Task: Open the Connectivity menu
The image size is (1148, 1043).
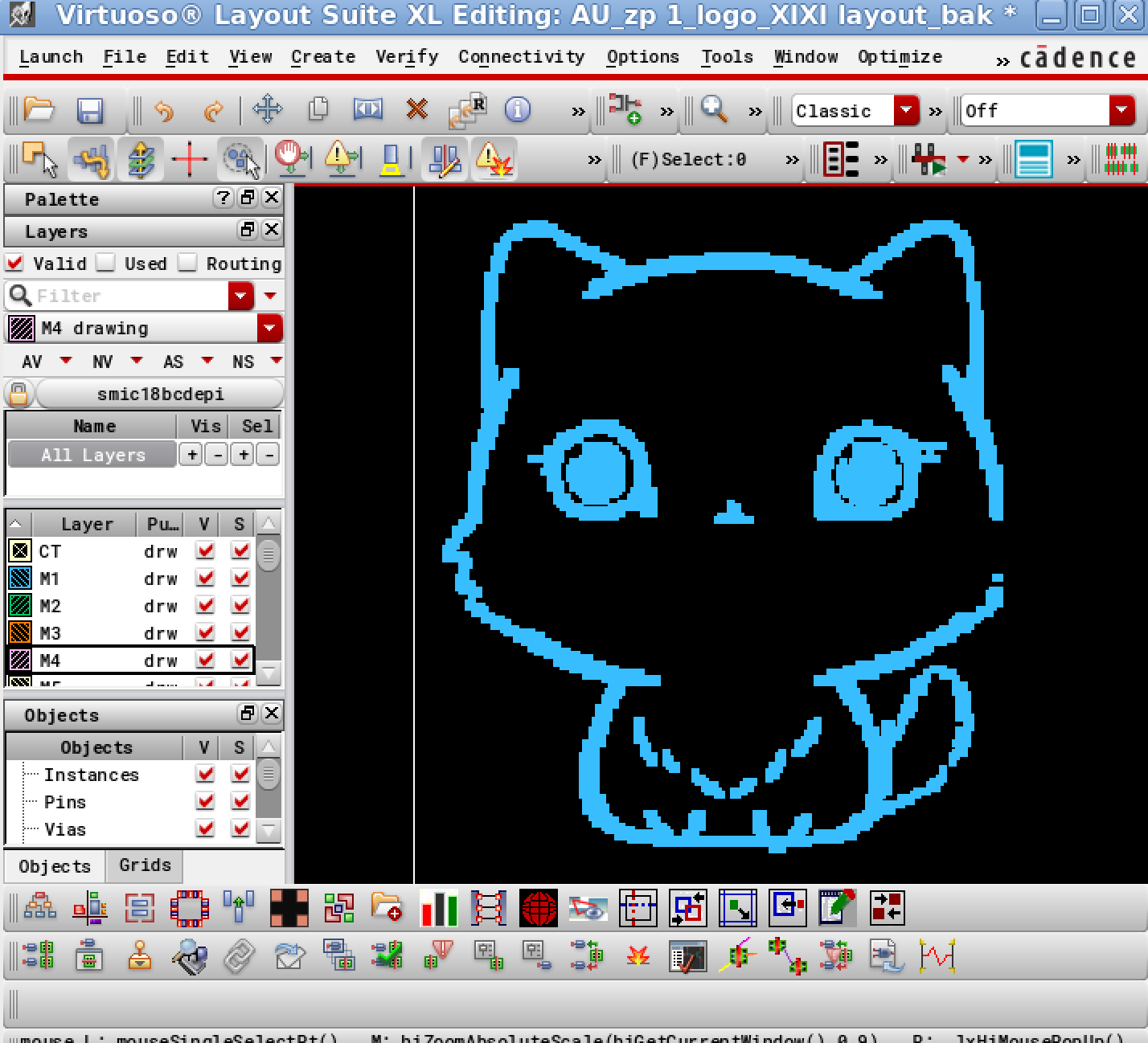Action: [522, 56]
